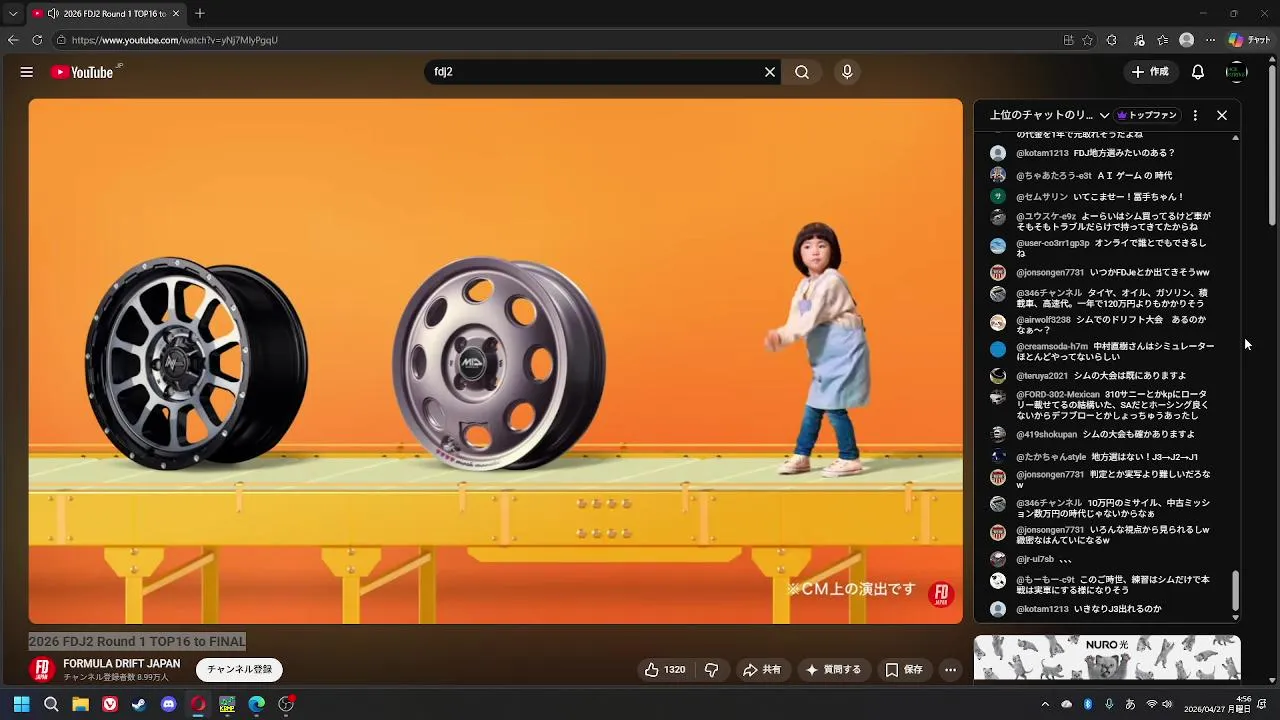
Task: Click the 質問する ask button
Action: tap(833, 670)
